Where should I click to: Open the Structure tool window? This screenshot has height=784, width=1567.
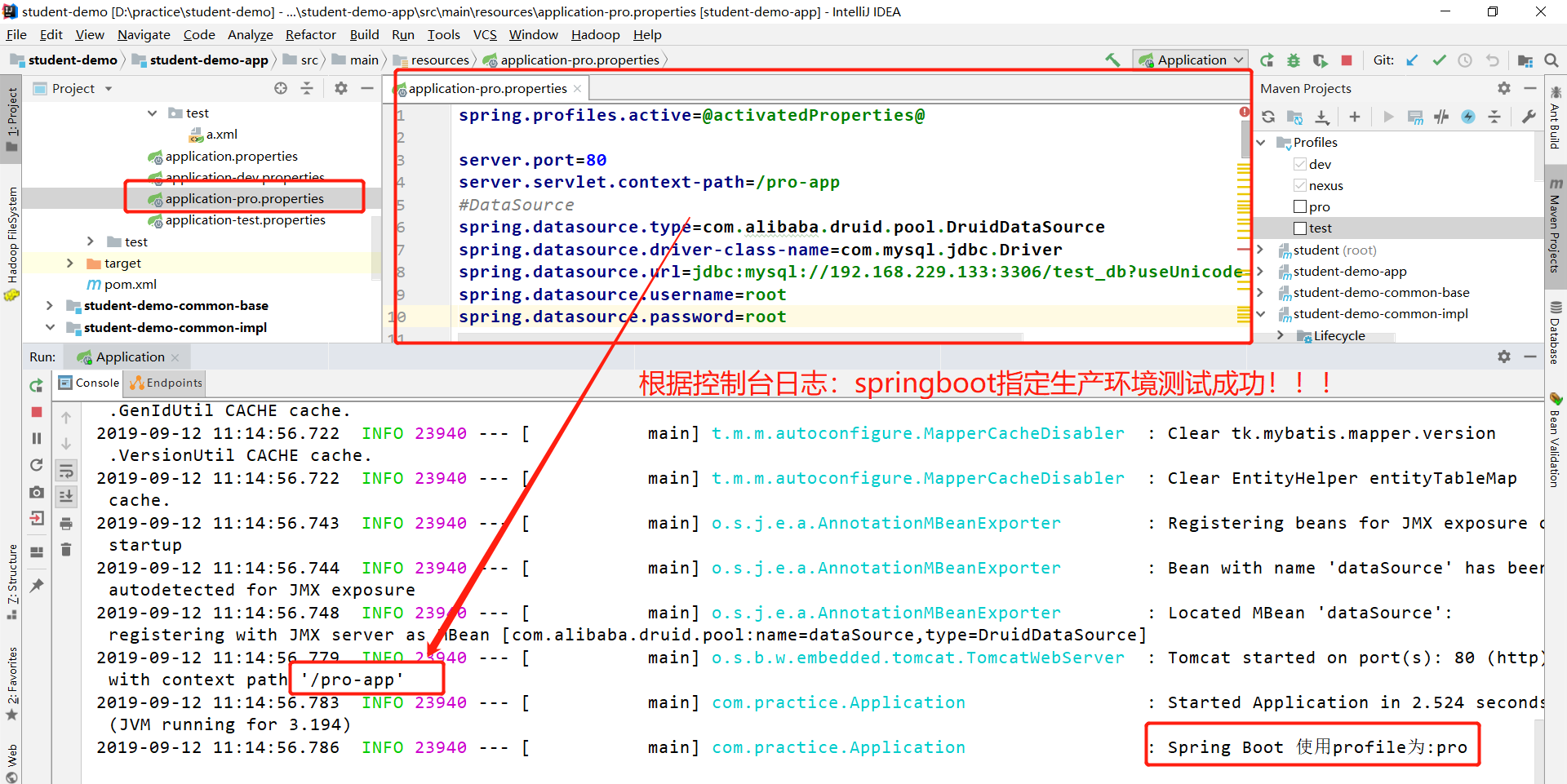[x=11, y=581]
